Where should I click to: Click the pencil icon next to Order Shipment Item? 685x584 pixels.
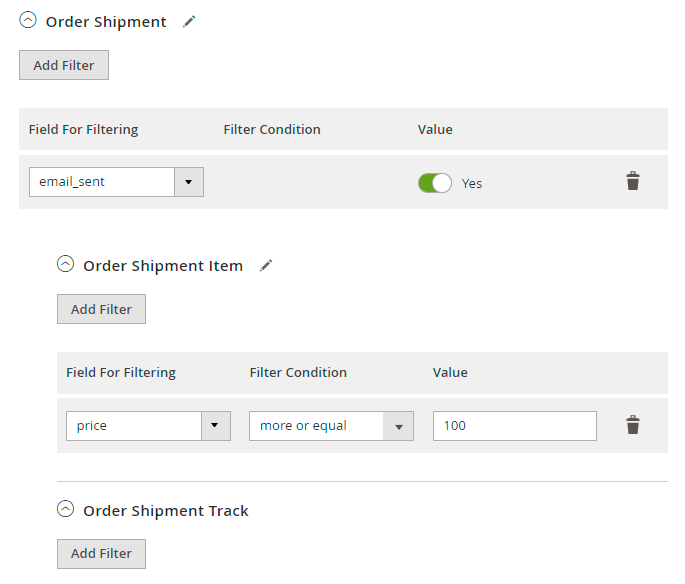point(266,266)
